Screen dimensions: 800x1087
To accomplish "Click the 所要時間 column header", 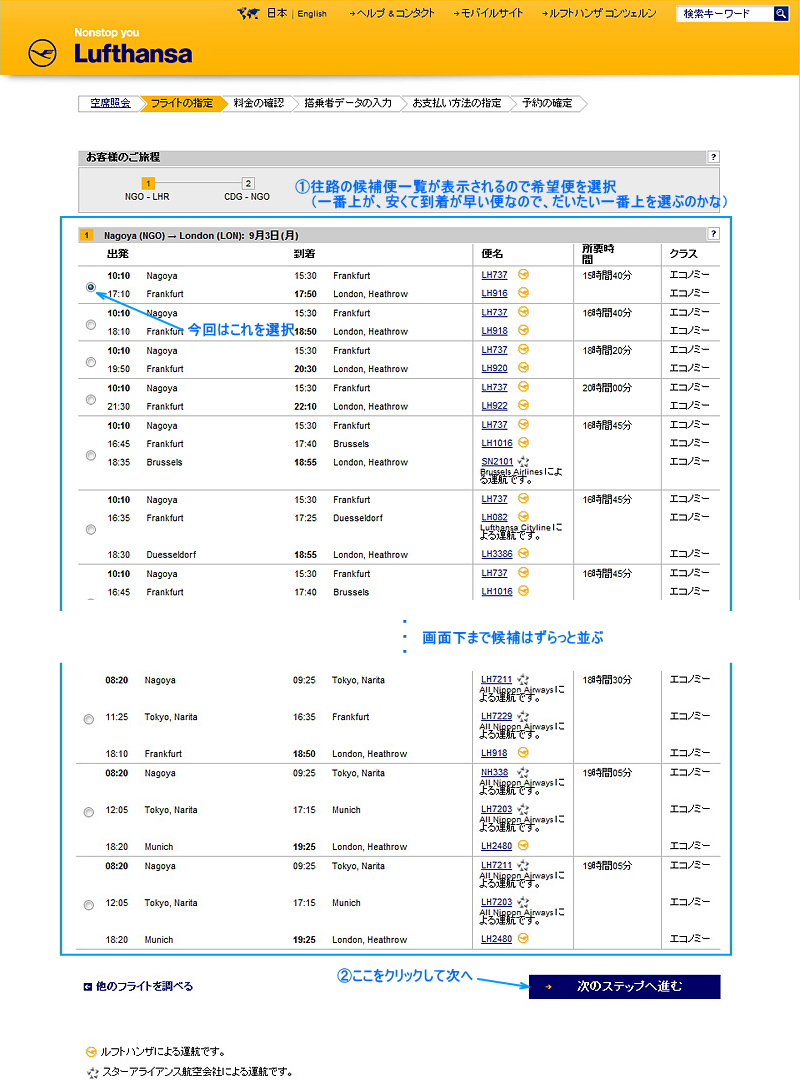I will coord(598,254).
